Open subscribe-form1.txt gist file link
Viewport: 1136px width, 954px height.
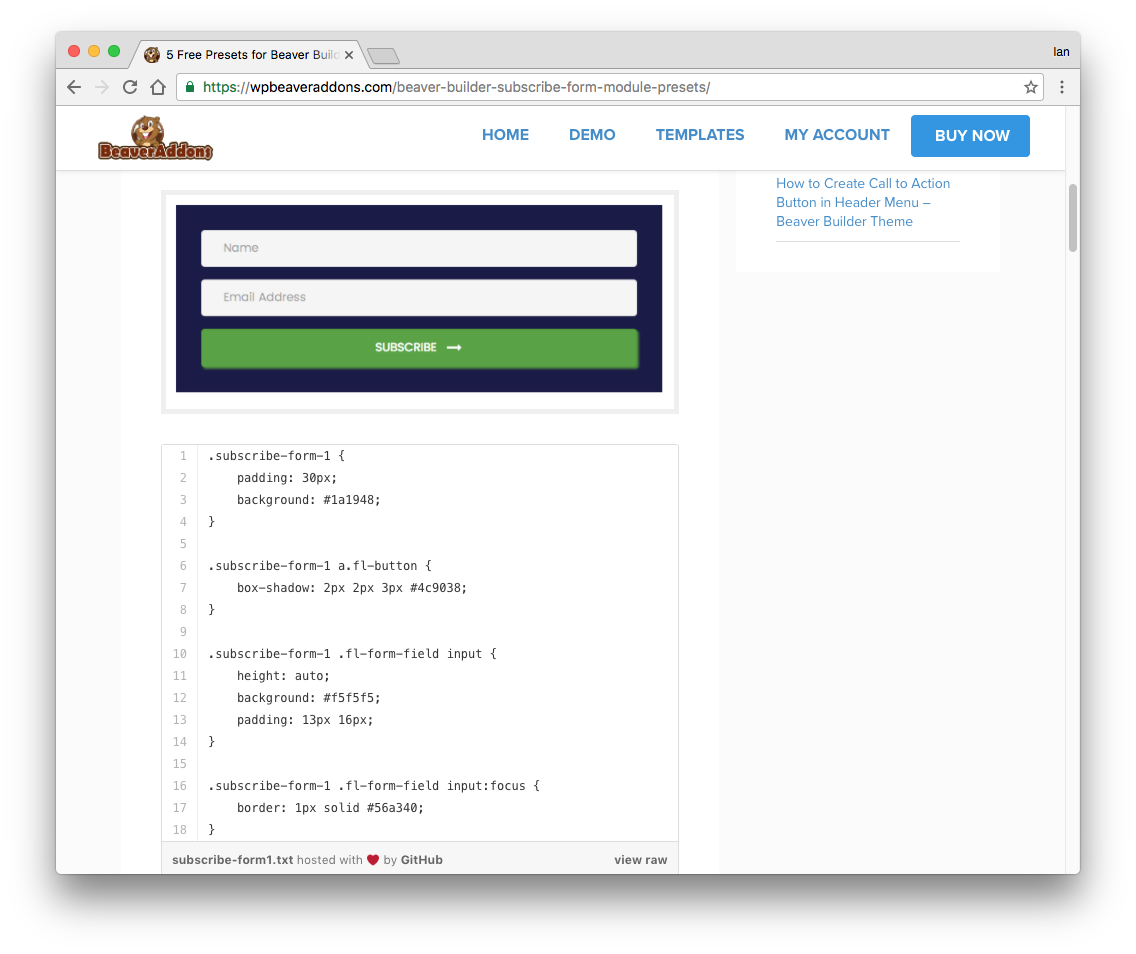click(x=233, y=860)
